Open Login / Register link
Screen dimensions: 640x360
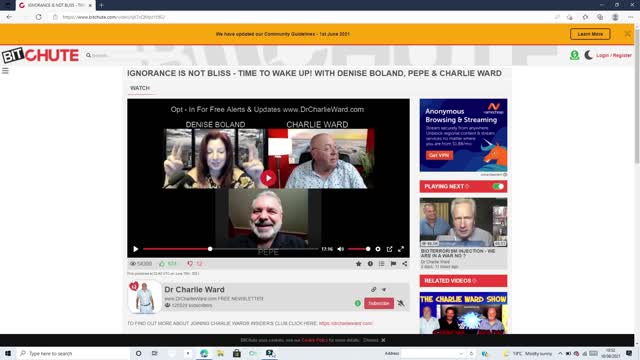[614, 55]
